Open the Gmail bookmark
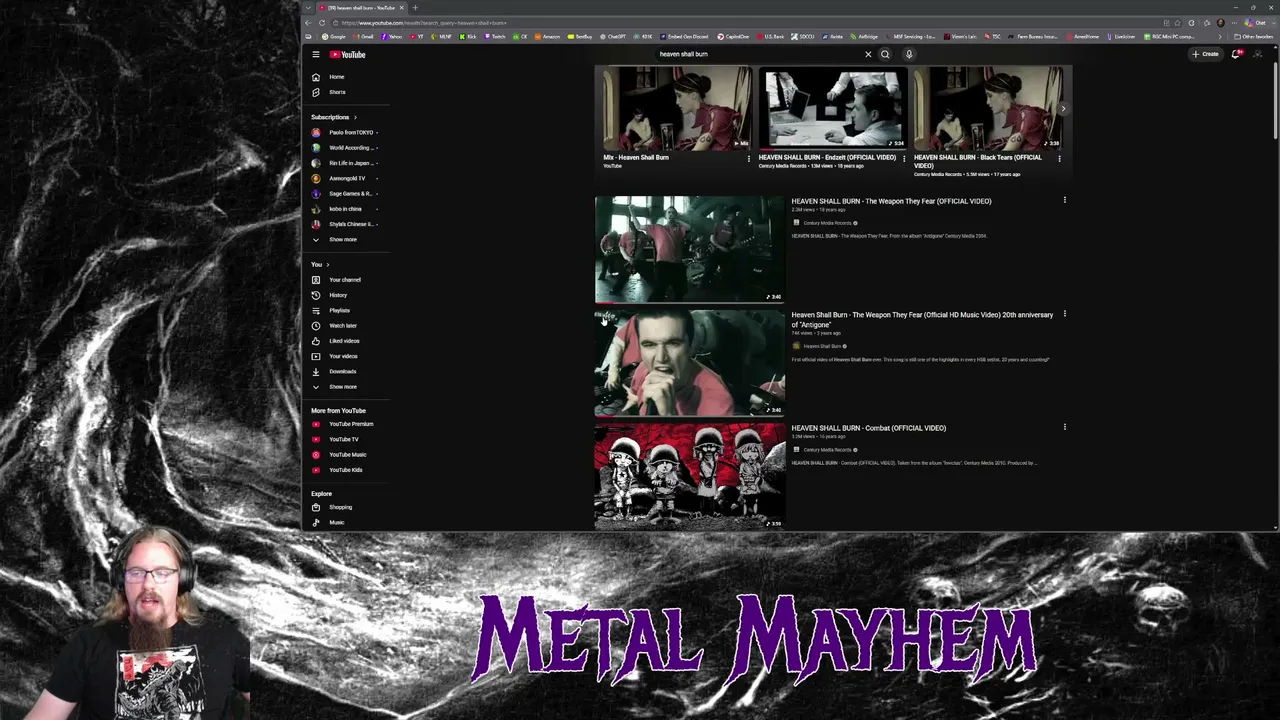Image resolution: width=1280 pixels, height=720 pixels. click(365, 37)
